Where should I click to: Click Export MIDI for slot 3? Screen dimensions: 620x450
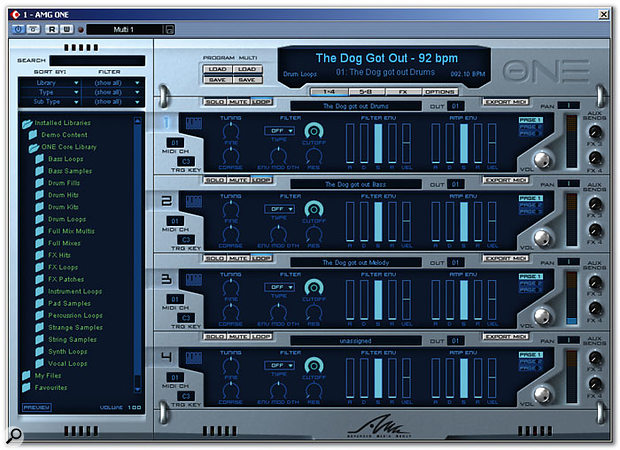coord(506,259)
